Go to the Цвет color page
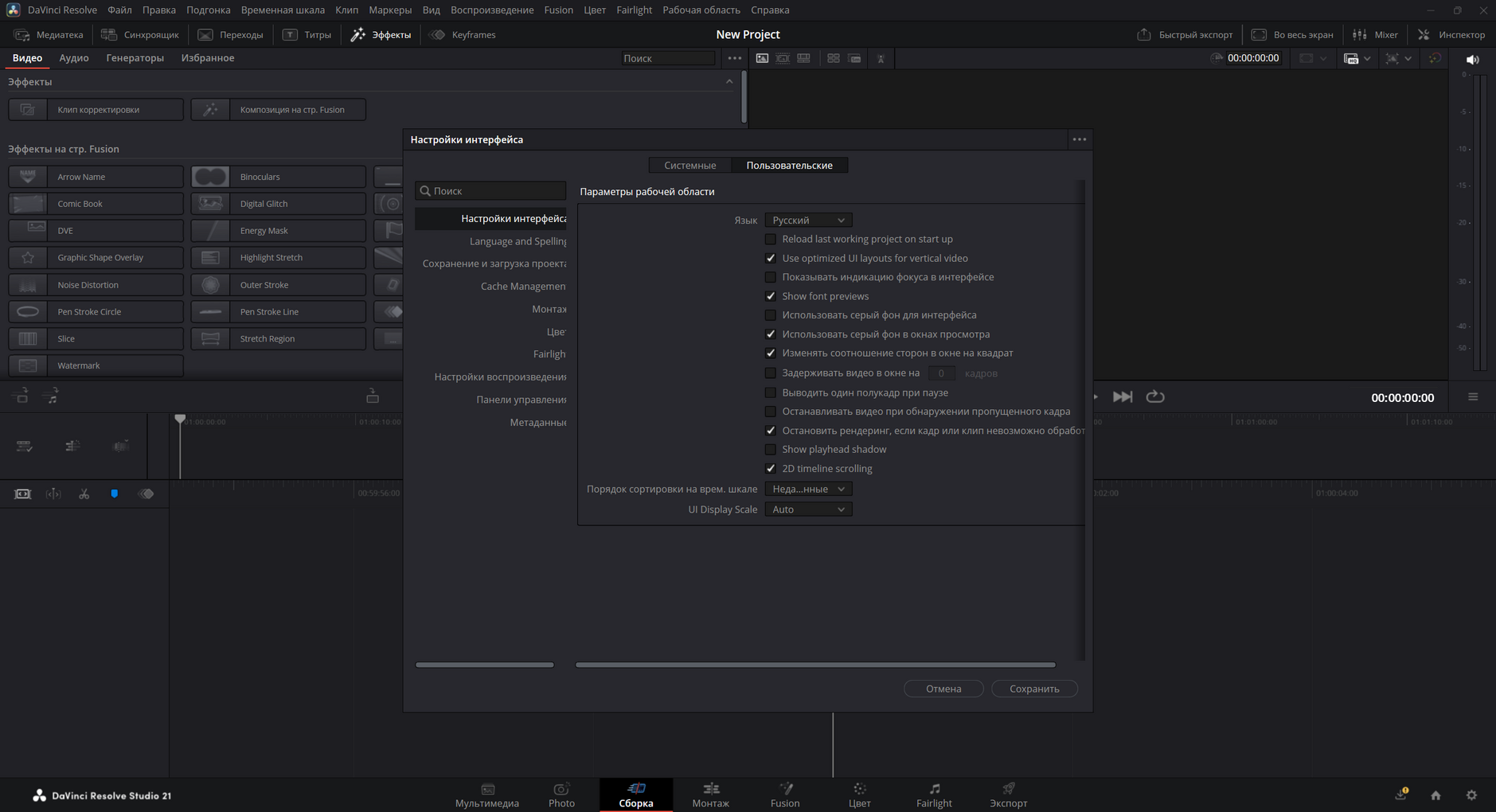This screenshot has width=1496, height=812. coord(859,794)
